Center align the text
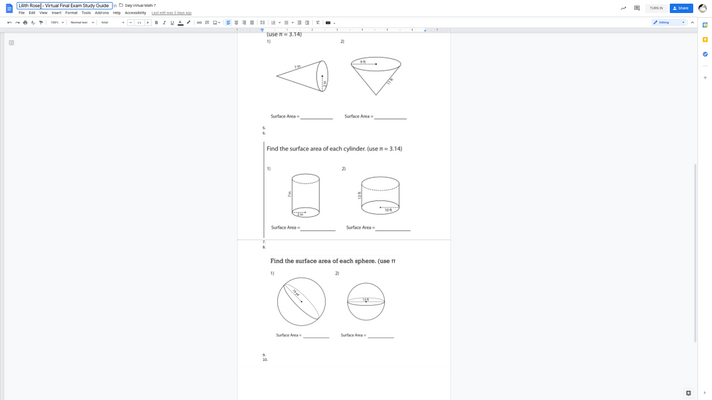Image resolution: width=712 pixels, height=400 pixels. pyautogui.click(x=236, y=23)
